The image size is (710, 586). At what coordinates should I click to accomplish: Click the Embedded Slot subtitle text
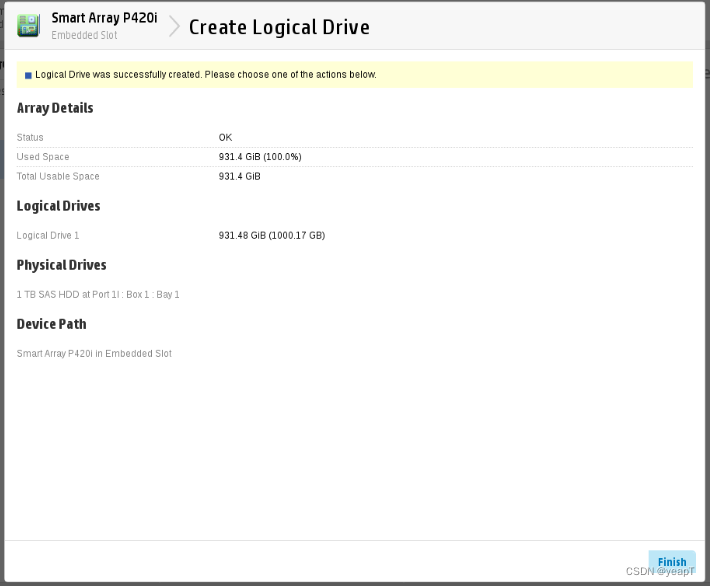[84, 35]
